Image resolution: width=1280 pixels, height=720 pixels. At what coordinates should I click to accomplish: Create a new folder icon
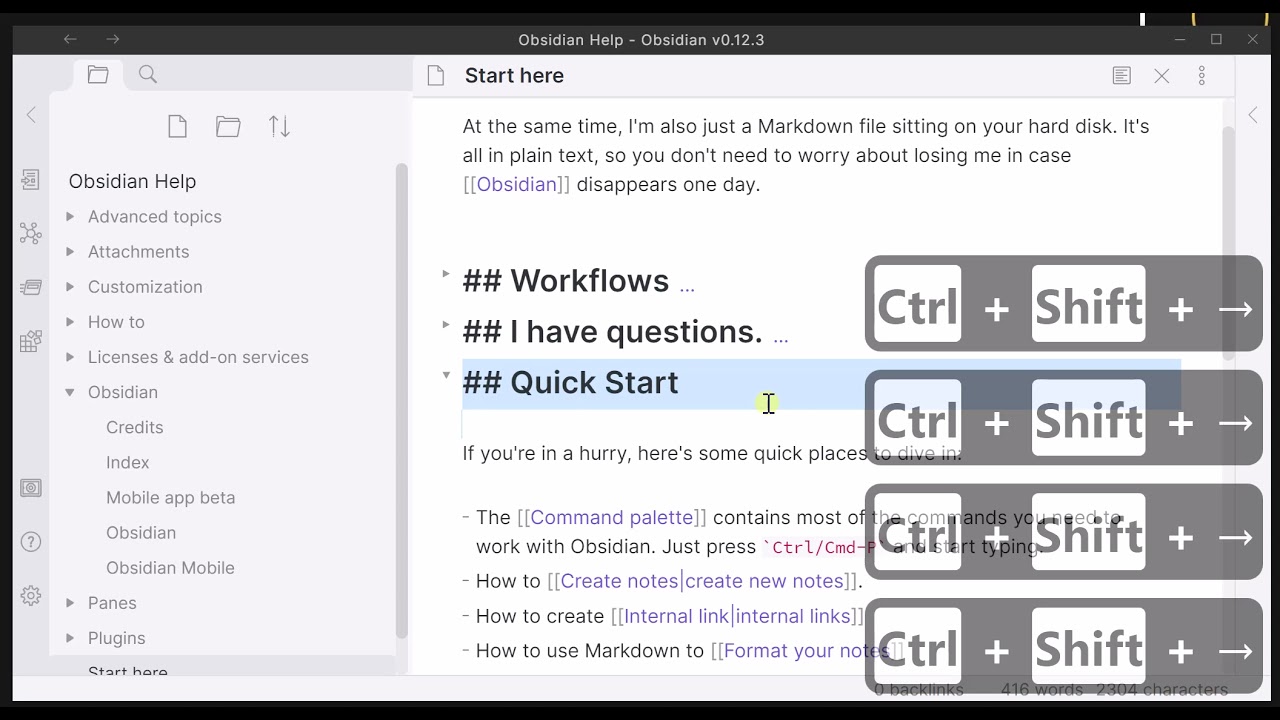(228, 126)
